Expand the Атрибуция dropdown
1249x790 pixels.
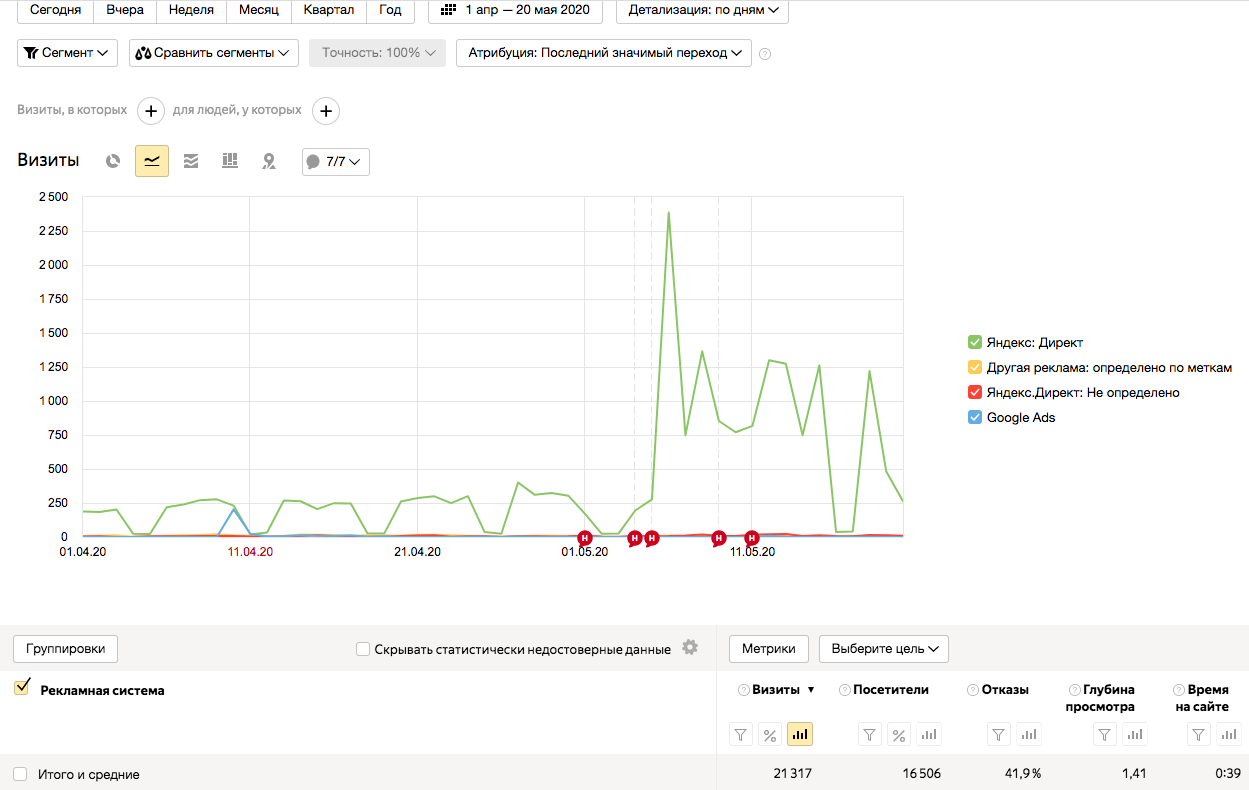tap(603, 53)
